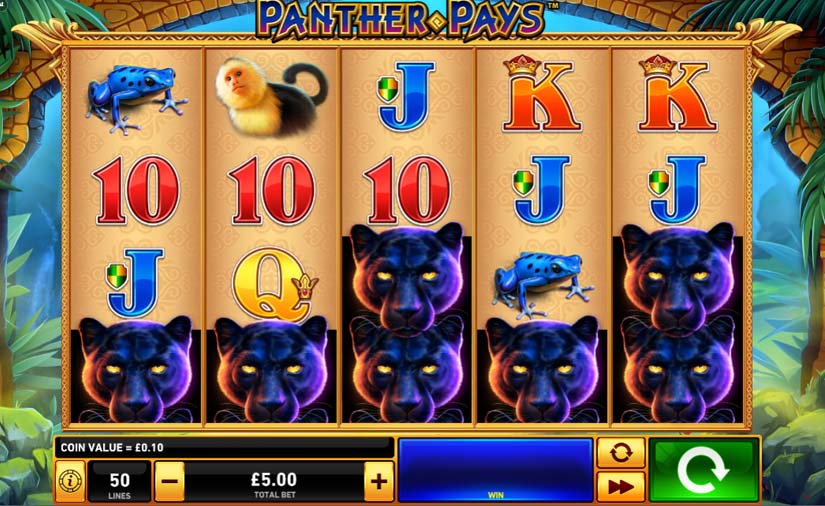Increase total bet with plus button
This screenshot has width=825, height=506.
point(379,481)
